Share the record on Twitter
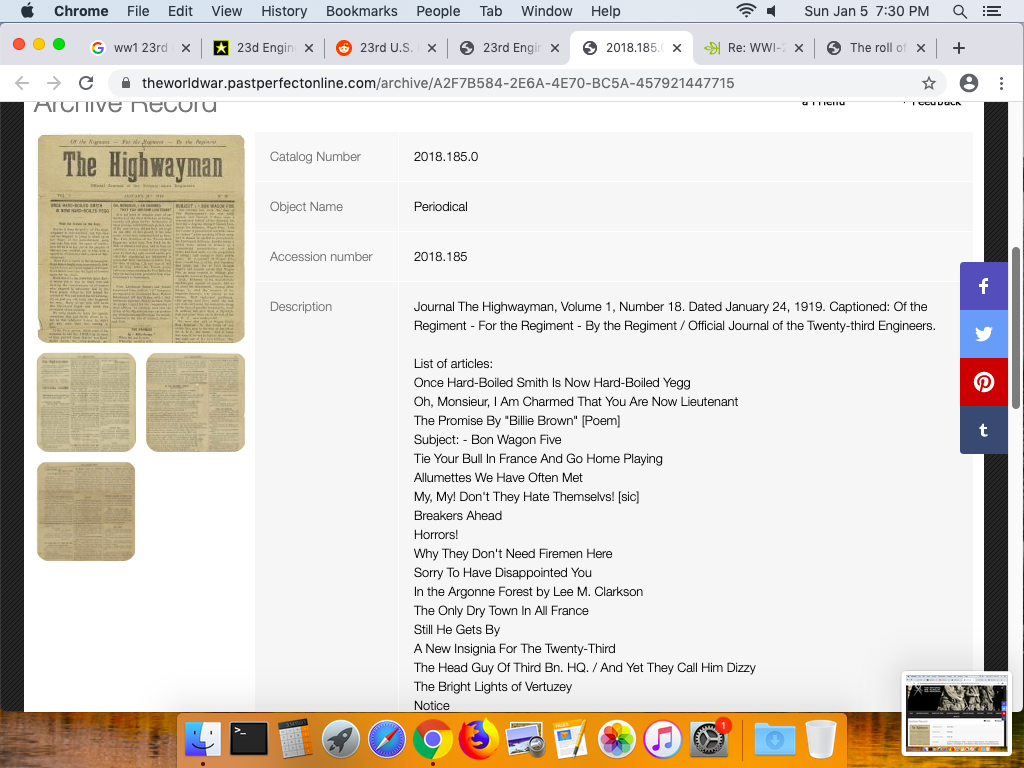The image size is (1024, 768). (984, 335)
